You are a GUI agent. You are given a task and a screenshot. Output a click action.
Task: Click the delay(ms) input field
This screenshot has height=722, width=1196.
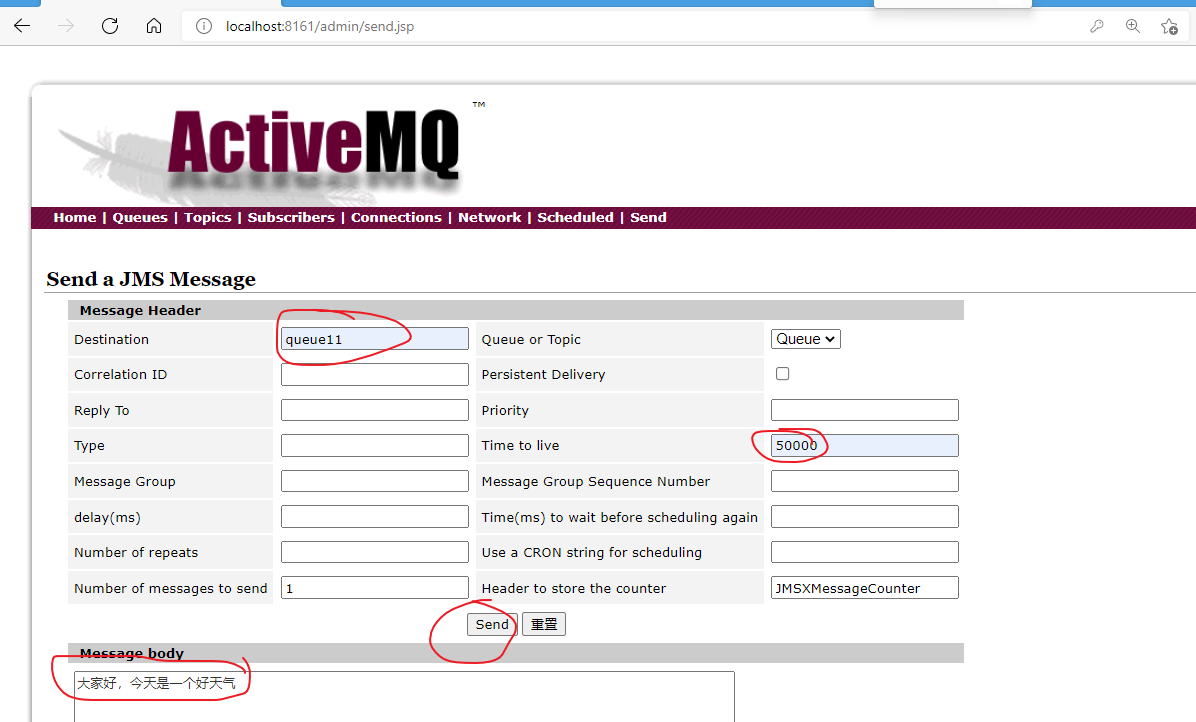pyautogui.click(x=375, y=516)
